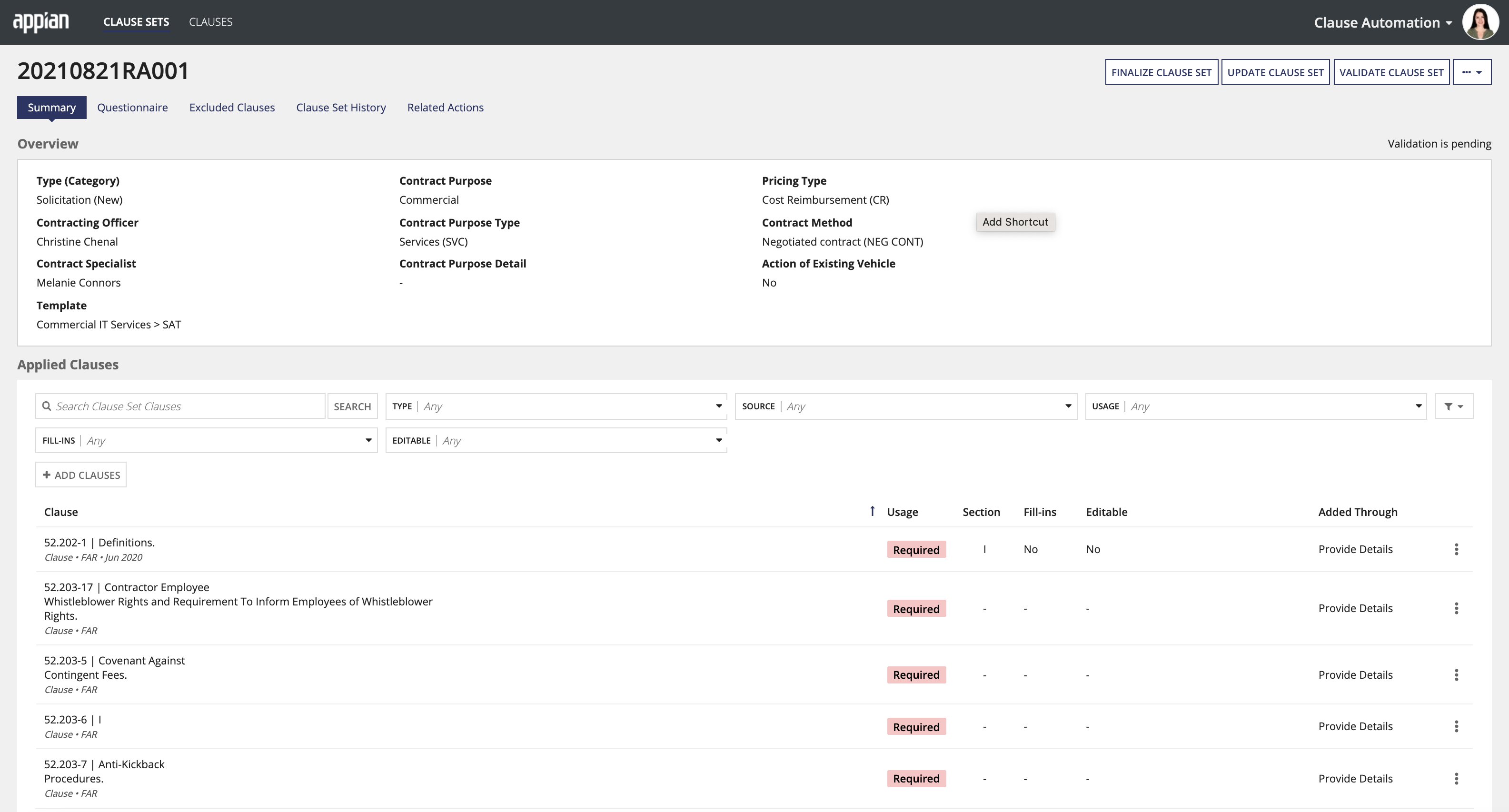Image resolution: width=1509 pixels, height=812 pixels.
Task: Click Provide Details in 52.203-17 row
Action: [1355, 608]
